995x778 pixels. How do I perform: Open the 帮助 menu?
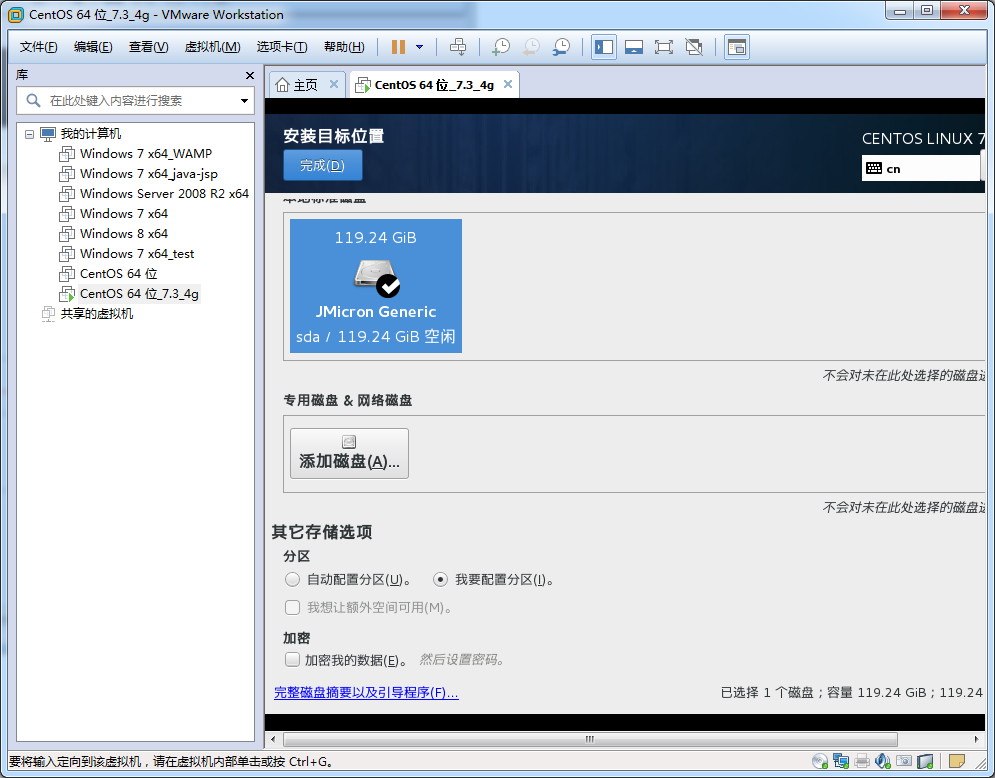point(344,47)
